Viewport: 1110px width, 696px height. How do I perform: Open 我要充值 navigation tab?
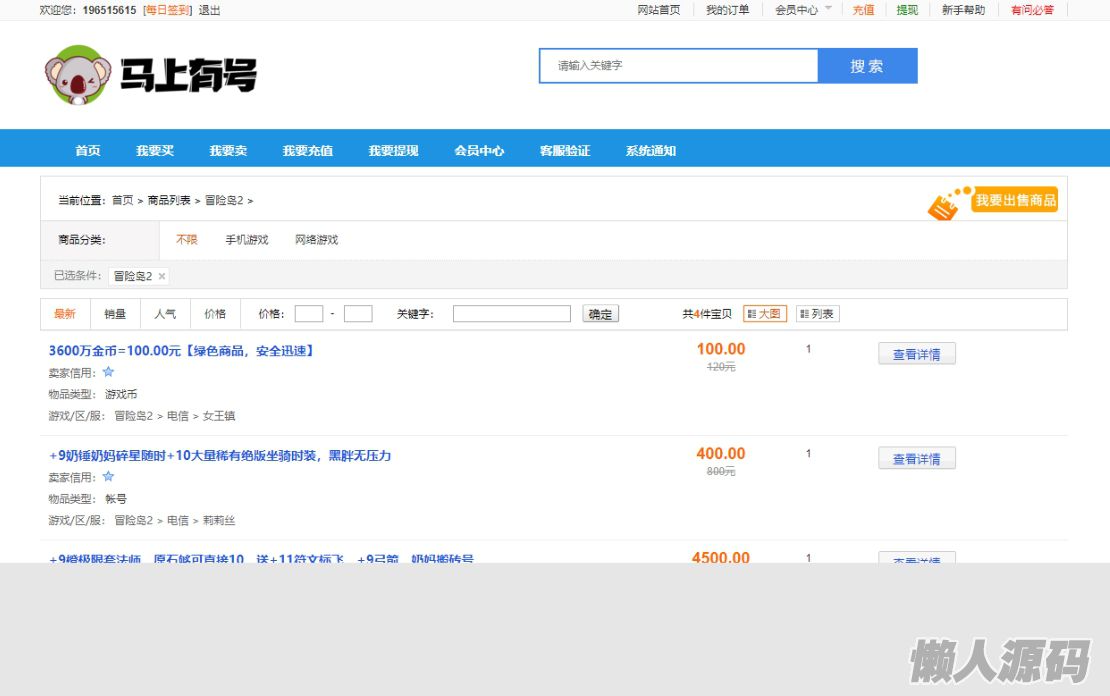[x=307, y=151]
